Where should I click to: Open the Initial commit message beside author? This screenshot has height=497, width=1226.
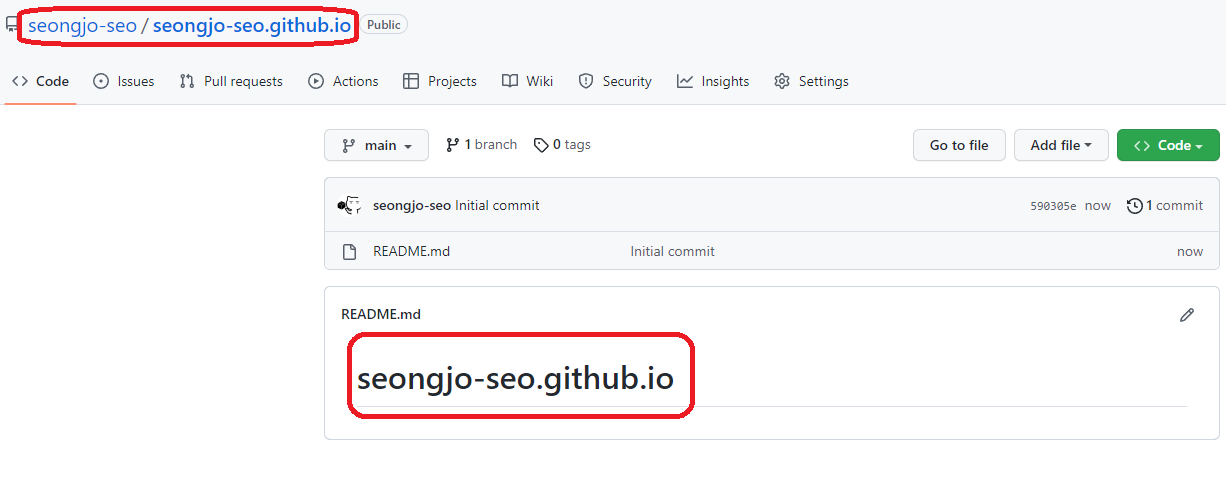[497, 205]
